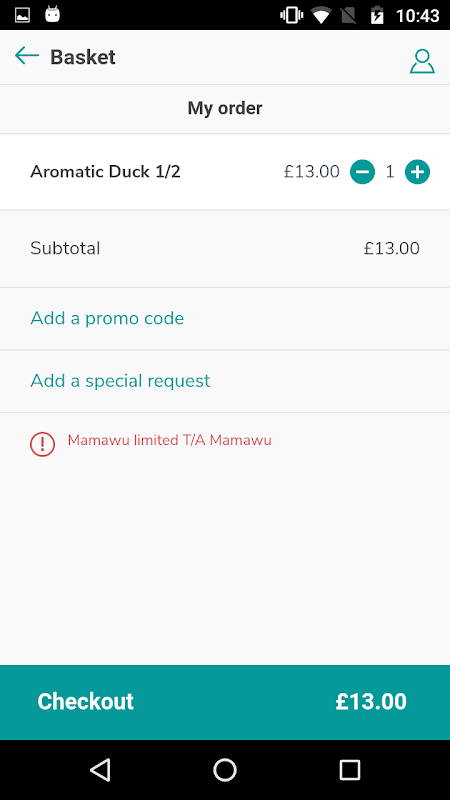Open the user profile icon

(422, 61)
